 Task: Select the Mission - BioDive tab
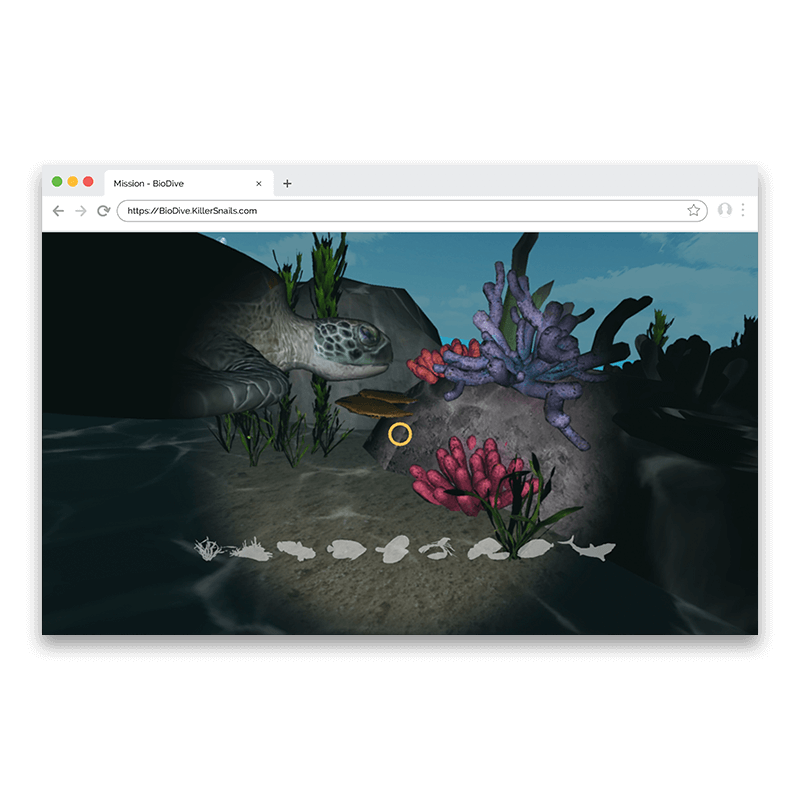(x=170, y=184)
